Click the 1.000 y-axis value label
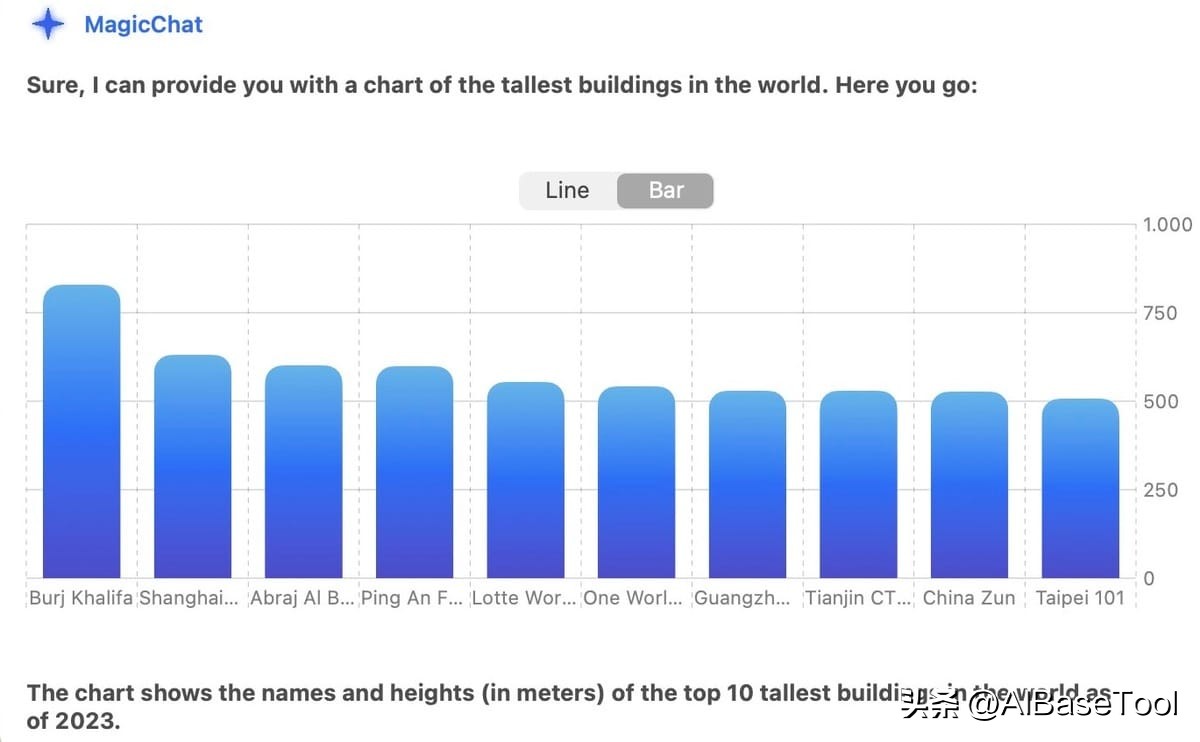Viewport: 1200px width, 742px height. (x=1168, y=224)
